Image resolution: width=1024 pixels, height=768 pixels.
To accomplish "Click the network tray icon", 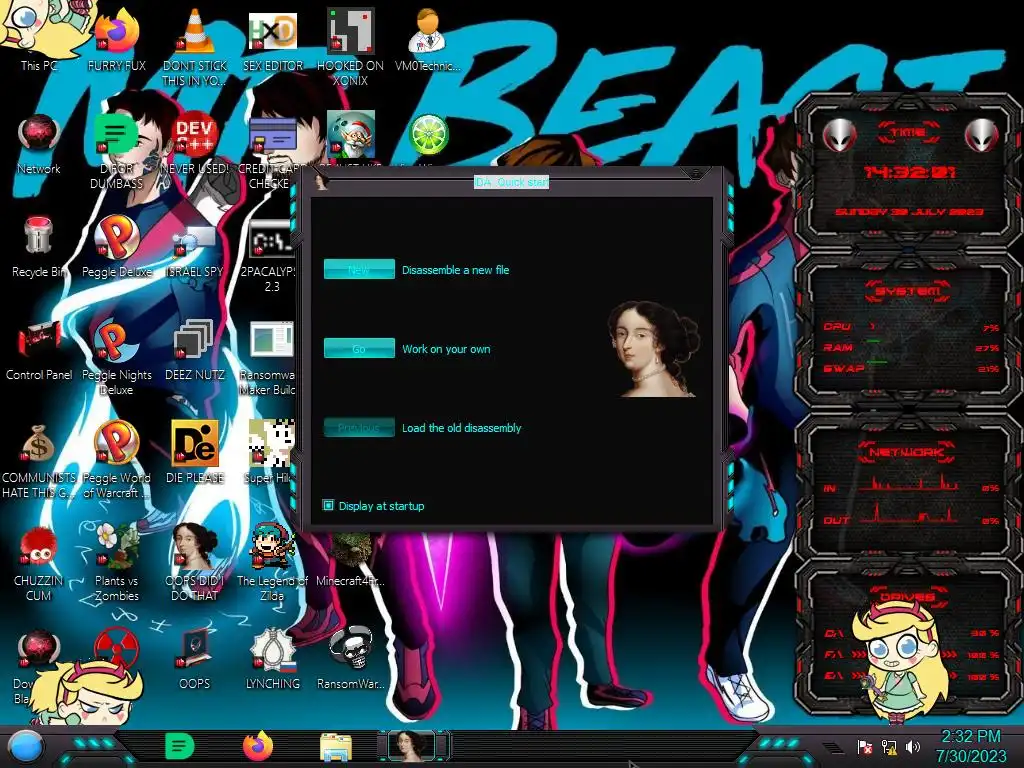I will [889, 747].
